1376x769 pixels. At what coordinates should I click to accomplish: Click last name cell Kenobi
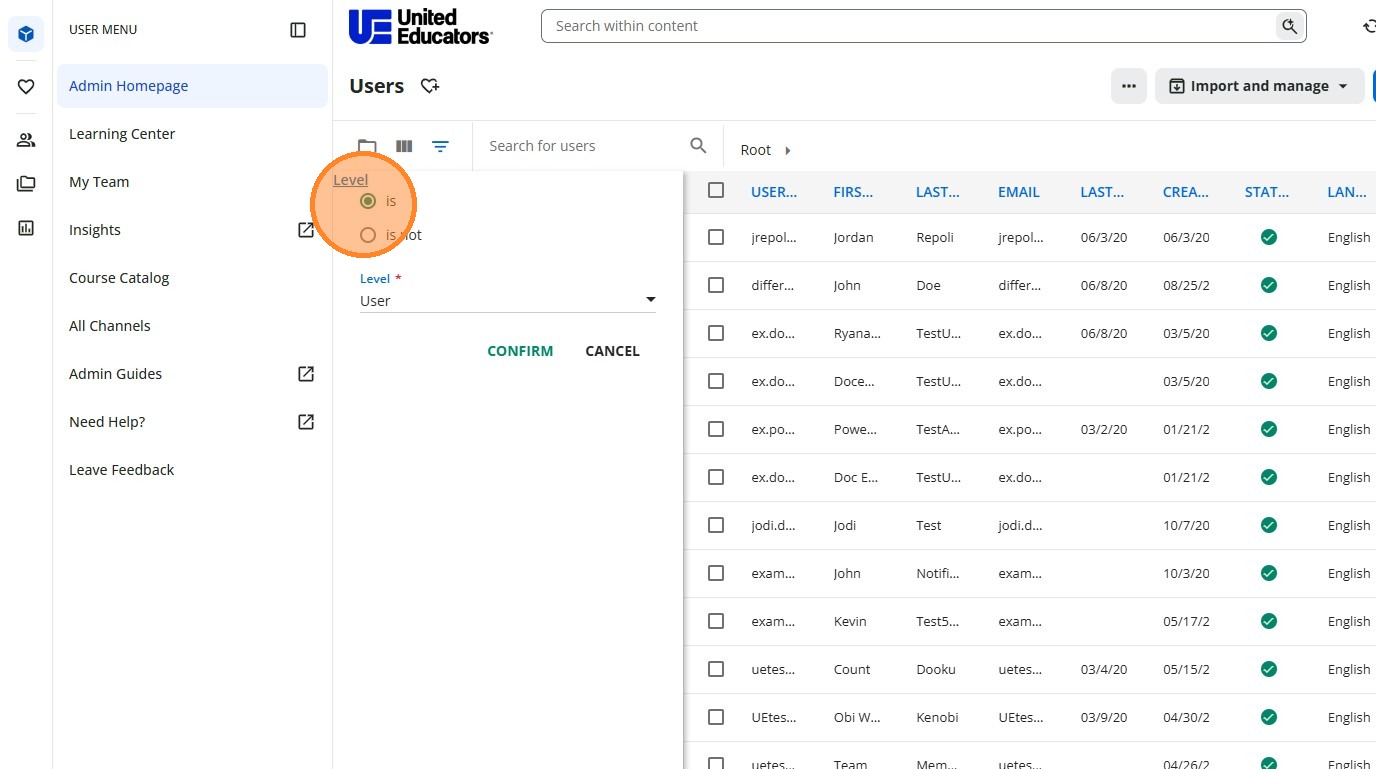(938, 717)
